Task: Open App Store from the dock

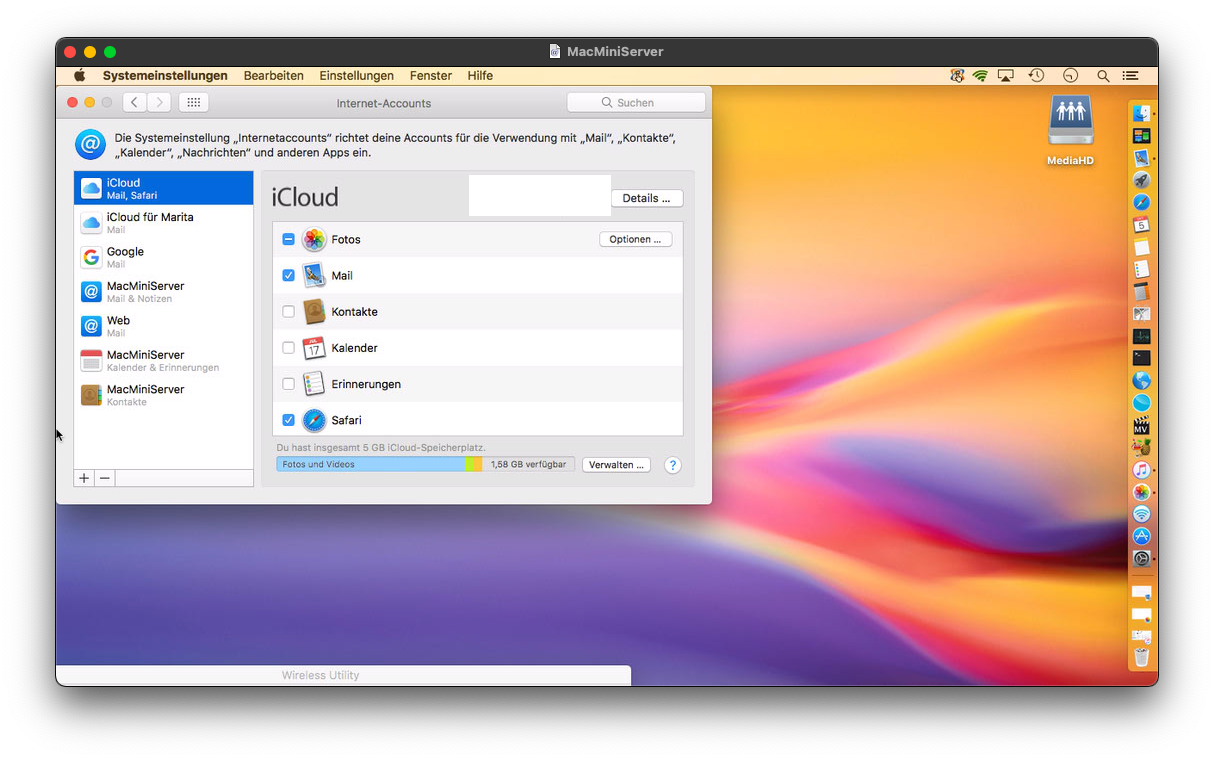Action: 1141,536
